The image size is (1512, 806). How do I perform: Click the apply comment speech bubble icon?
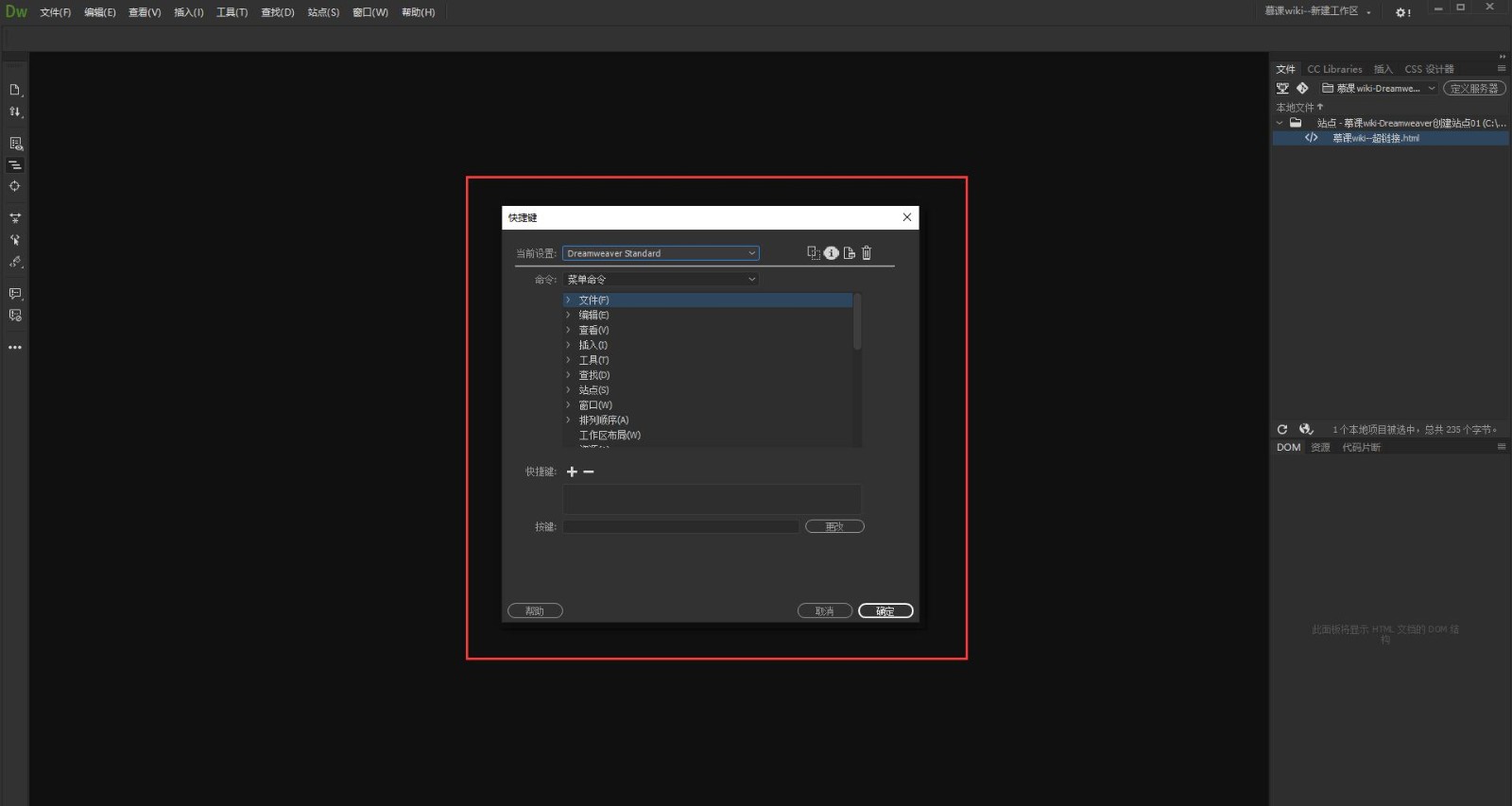[14, 294]
